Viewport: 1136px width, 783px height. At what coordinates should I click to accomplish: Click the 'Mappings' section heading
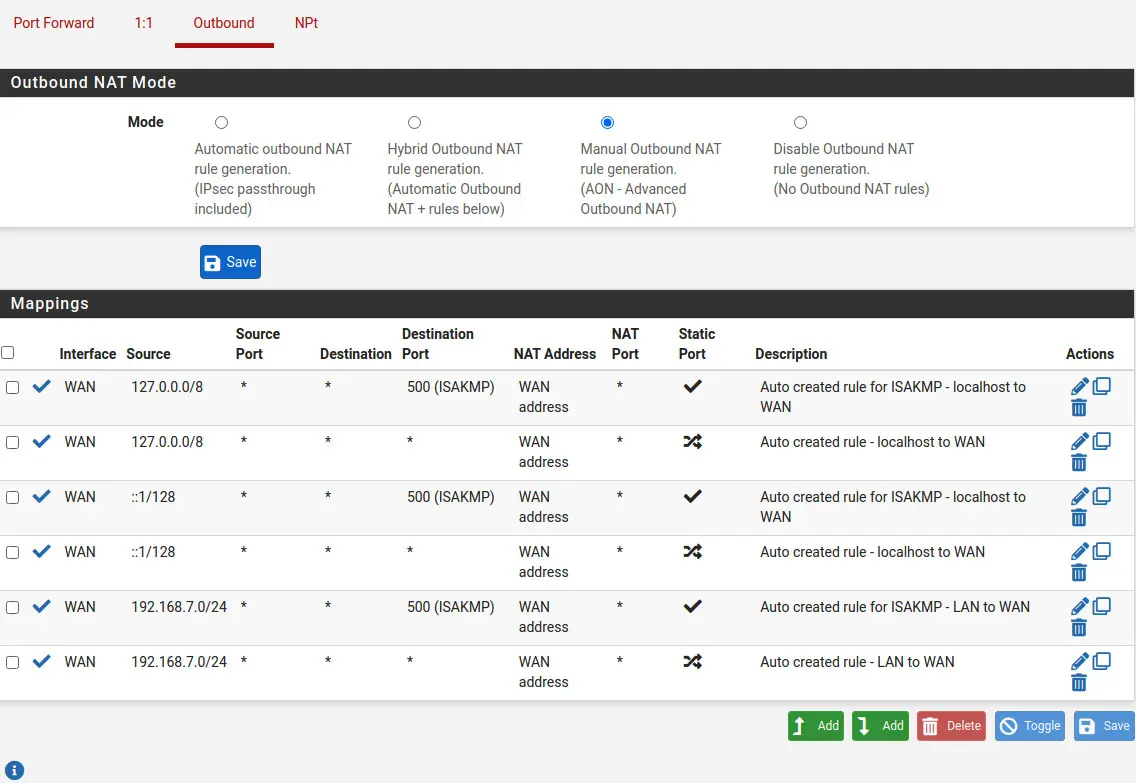[49, 303]
